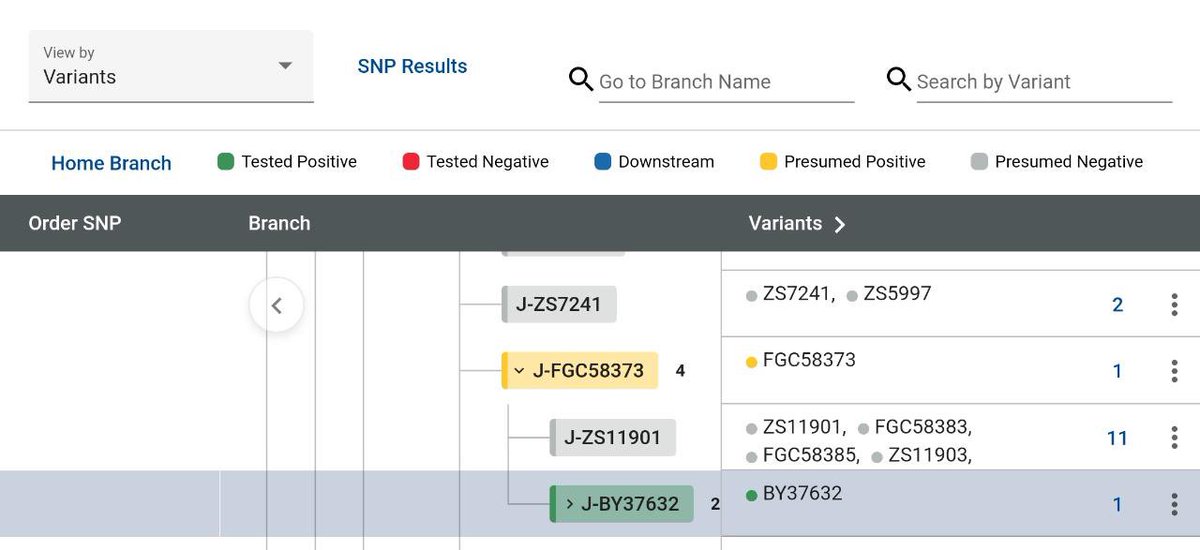Click the Order SNP column header
Screen dimensions: 1200x550
point(75,223)
